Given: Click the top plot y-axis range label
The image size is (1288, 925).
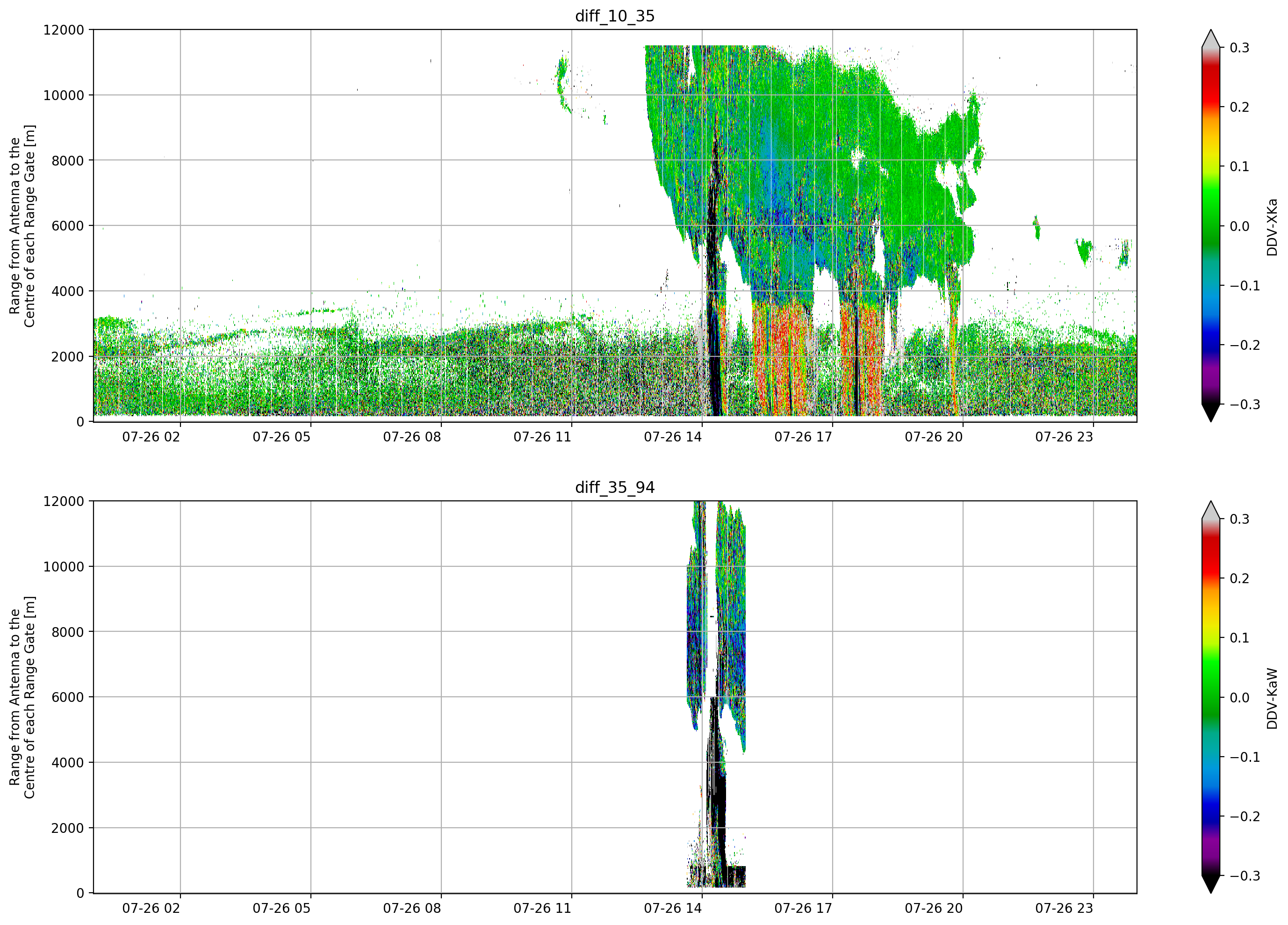Looking at the screenshot, I should coord(22,226).
